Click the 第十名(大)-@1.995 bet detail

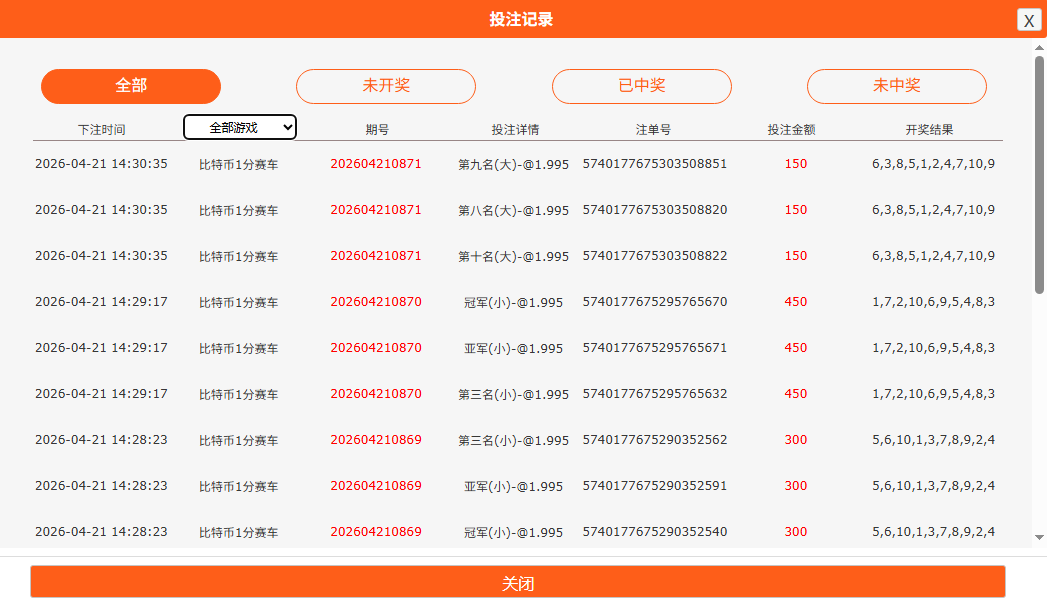[513, 257]
